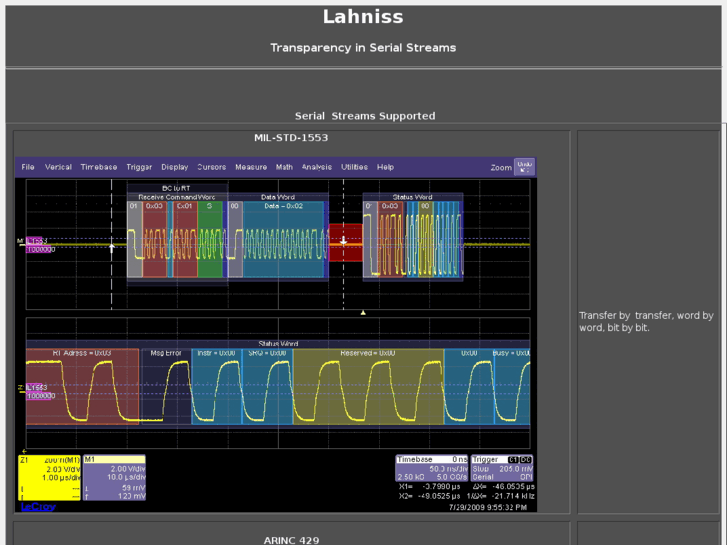Click 'Status Word' label in upper trace
Screen dimensions: 727x545
(412, 197)
